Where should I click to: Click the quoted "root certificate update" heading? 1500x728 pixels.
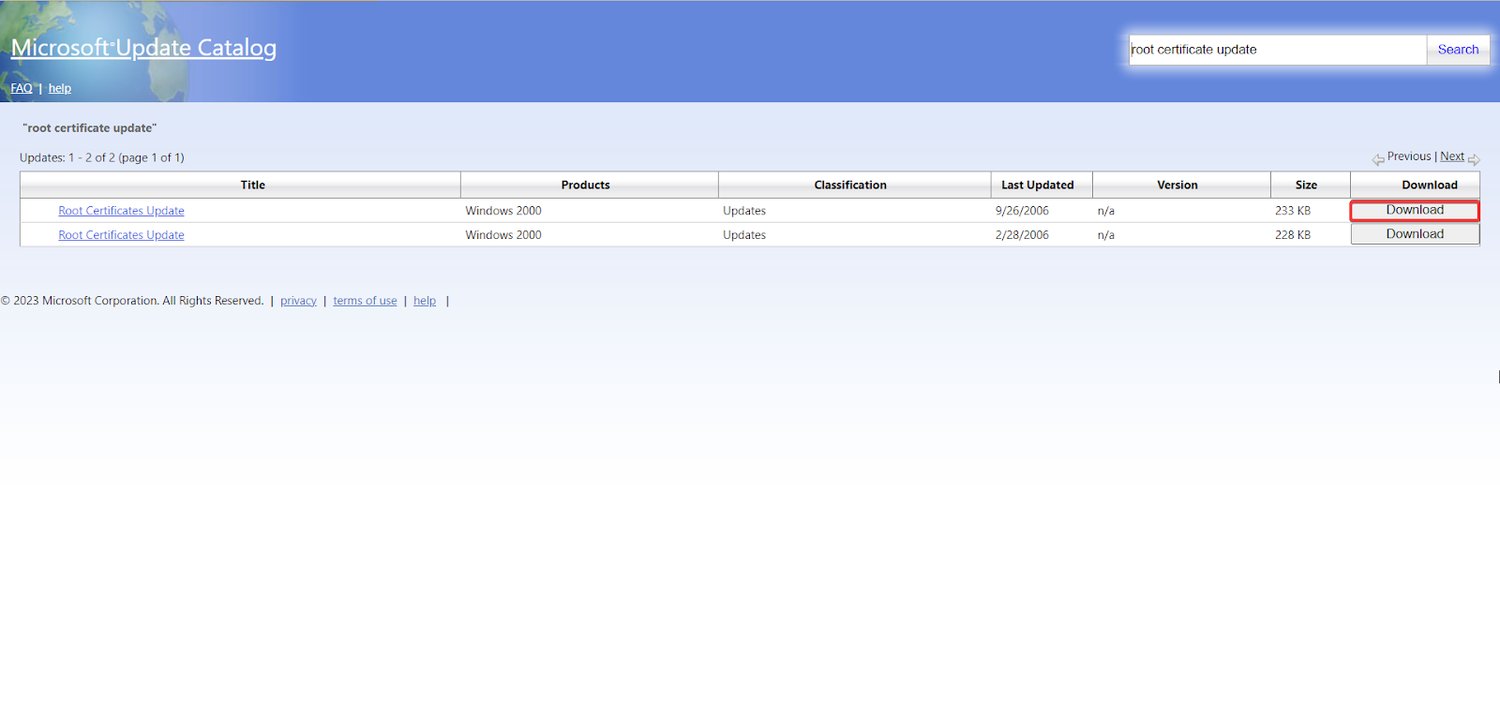90,128
